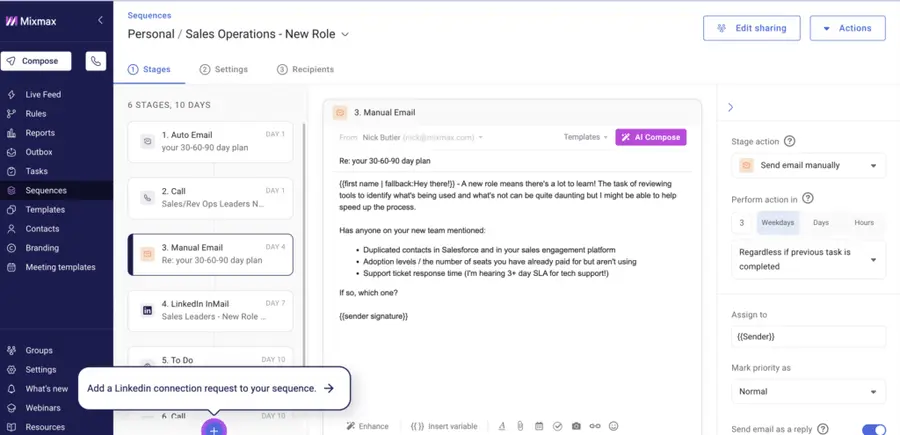Open Webinars in the sidebar
The image size is (900, 435).
[x=42, y=408]
